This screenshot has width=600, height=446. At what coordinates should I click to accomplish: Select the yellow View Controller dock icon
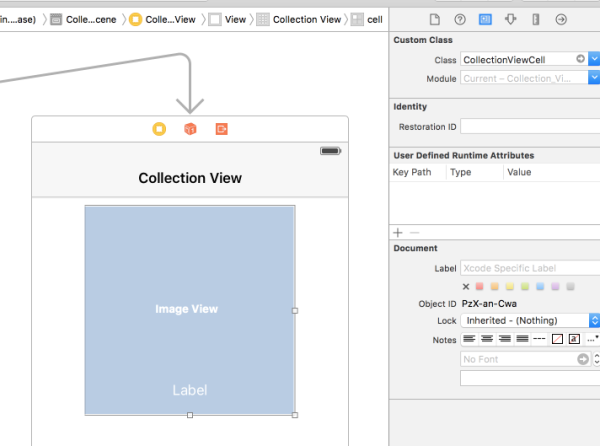tap(159, 129)
